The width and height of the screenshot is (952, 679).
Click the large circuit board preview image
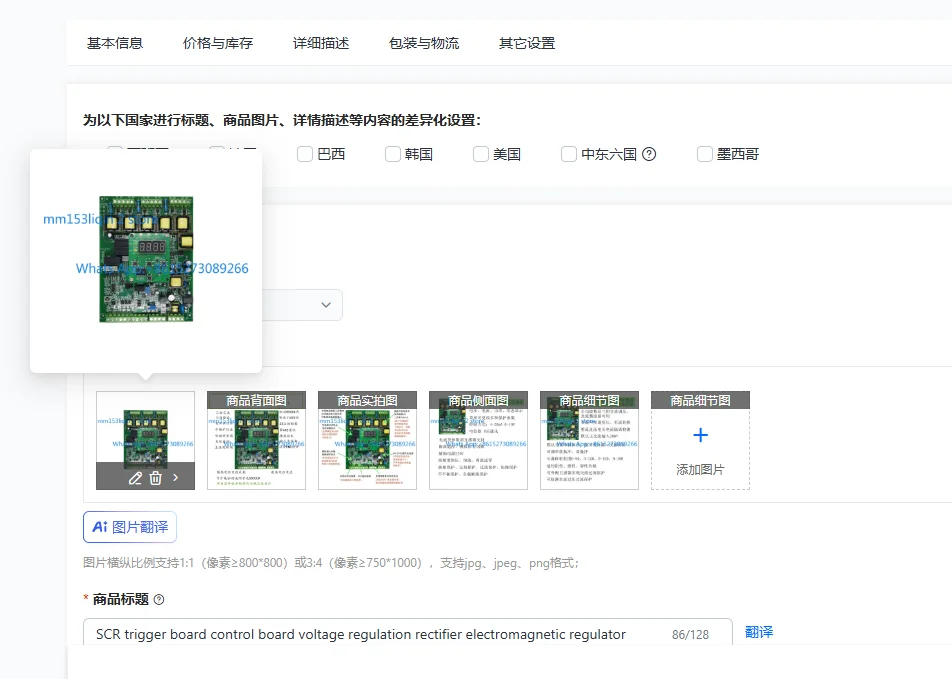(x=146, y=259)
